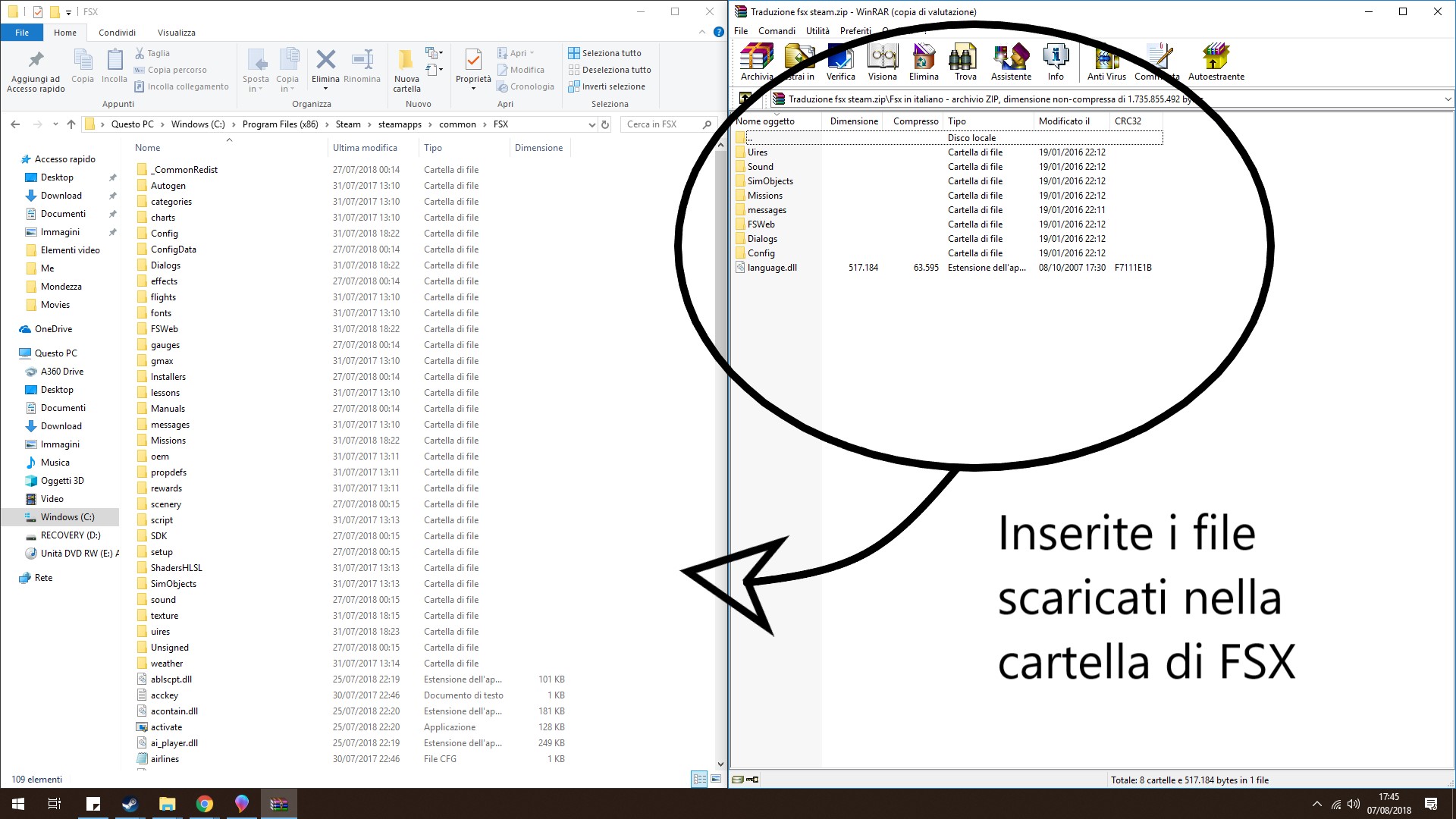Click the Elimina red X in Explorer ribbon
The image size is (1456, 819).
(x=325, y=61)
